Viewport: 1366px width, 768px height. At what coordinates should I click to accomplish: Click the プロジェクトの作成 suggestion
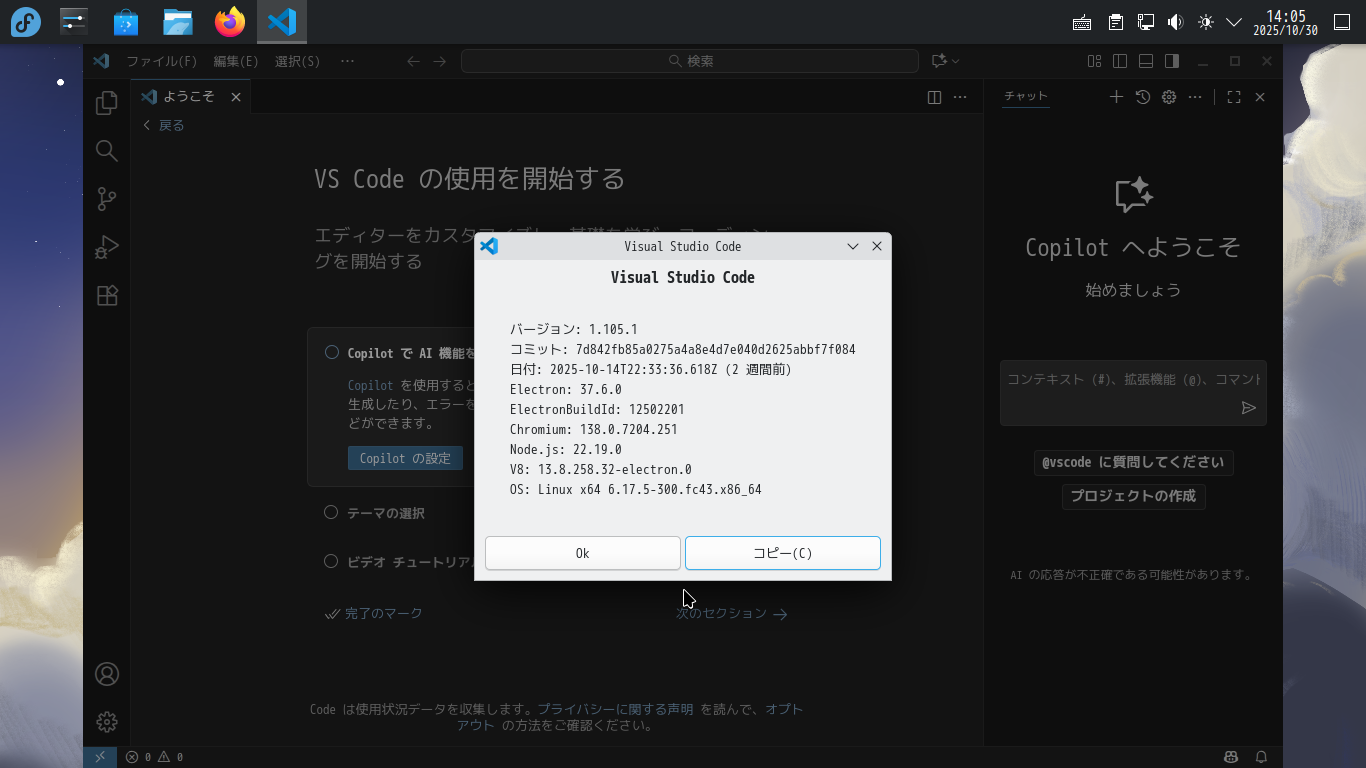(1133, 496)
